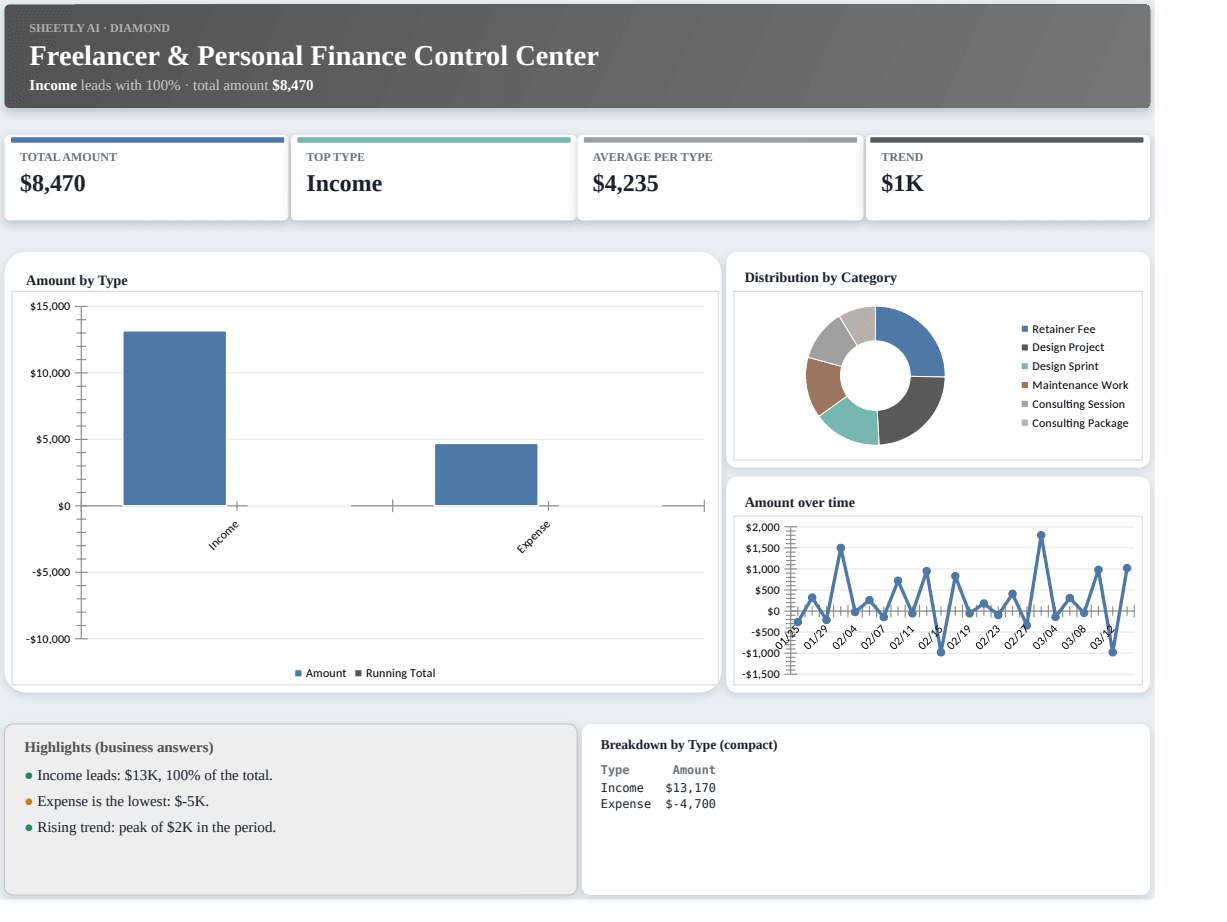This screenshot has height=922, width=1227.
Task: Select the Income bar in the chart
Action: pos(175,418)
